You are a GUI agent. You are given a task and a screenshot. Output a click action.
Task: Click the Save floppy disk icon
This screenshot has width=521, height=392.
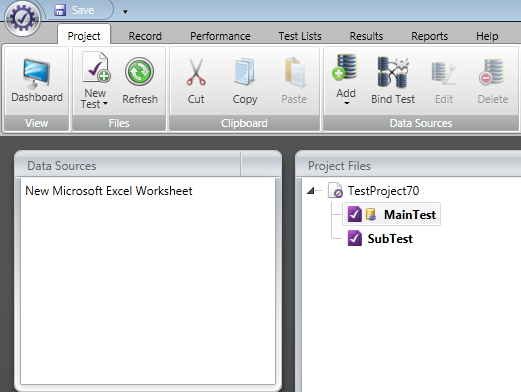pos(60,10)
